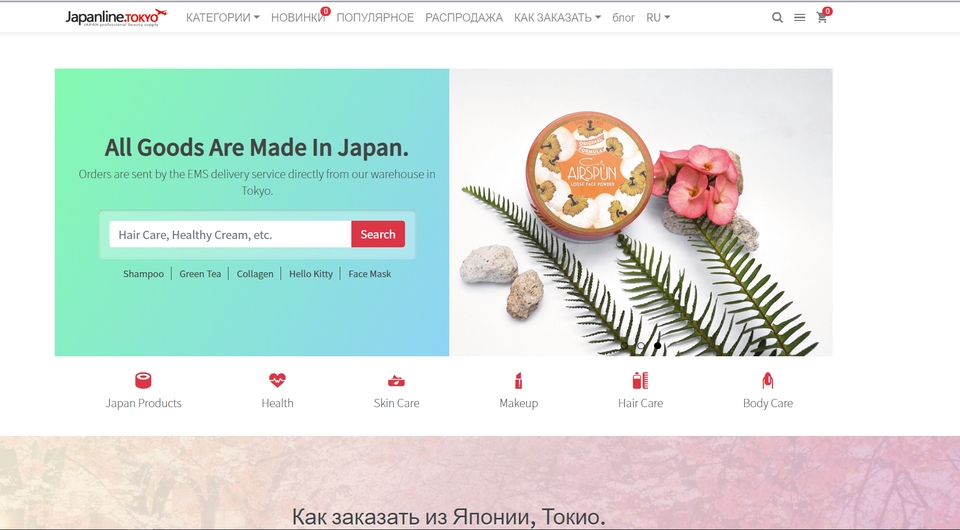Select the Makeup lipstick icon
960x530 pixels.
coord(519,381)
